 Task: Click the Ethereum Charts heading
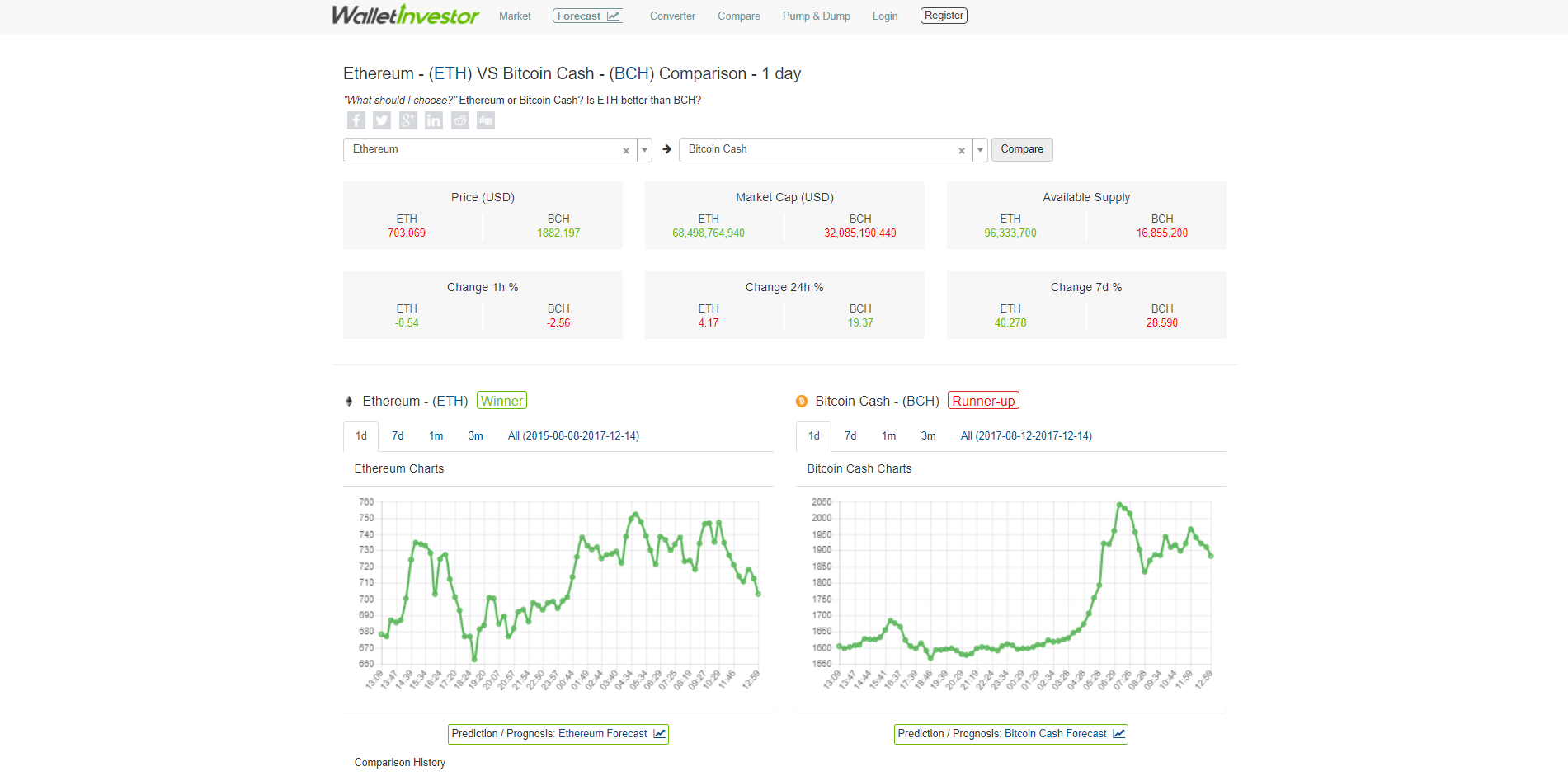(399, 468)
